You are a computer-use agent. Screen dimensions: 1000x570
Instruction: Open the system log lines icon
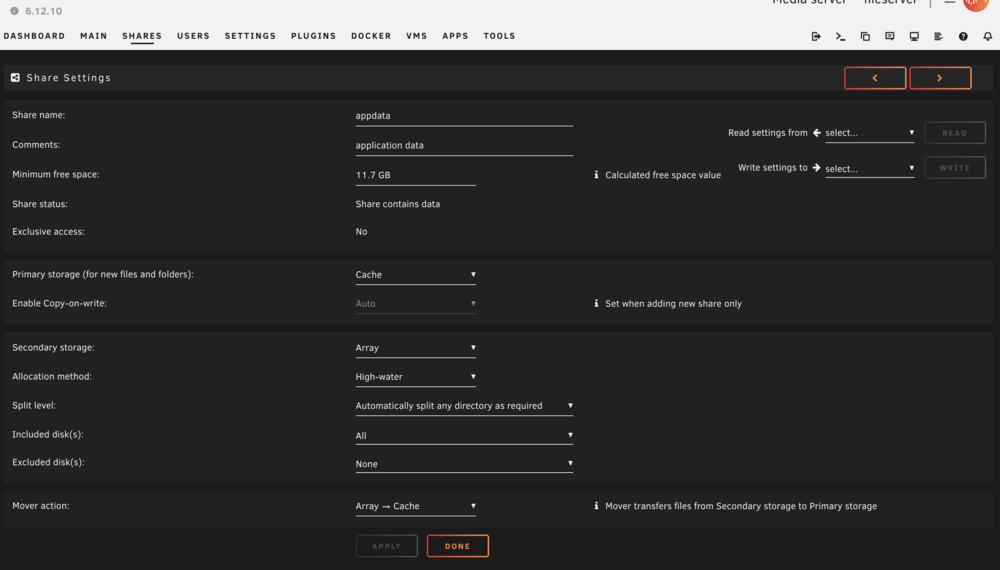[x=938, y=36]
